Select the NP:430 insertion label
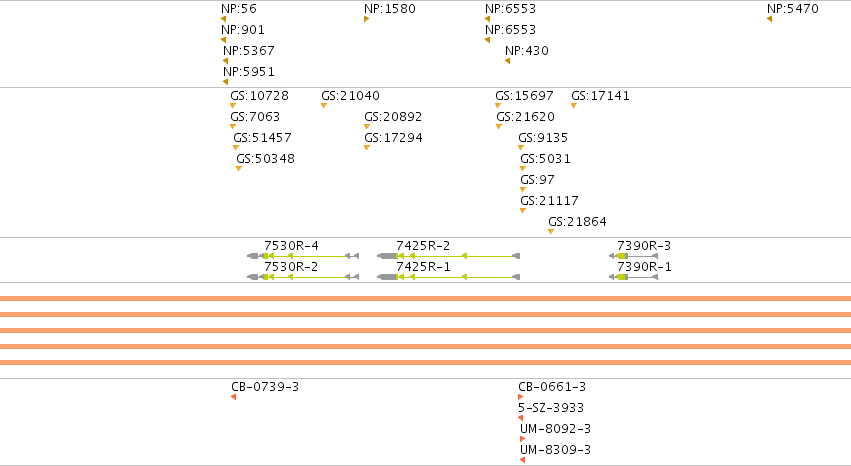Image resolution: width=851 pixels, height=466 pixels. tap(526, 51)
